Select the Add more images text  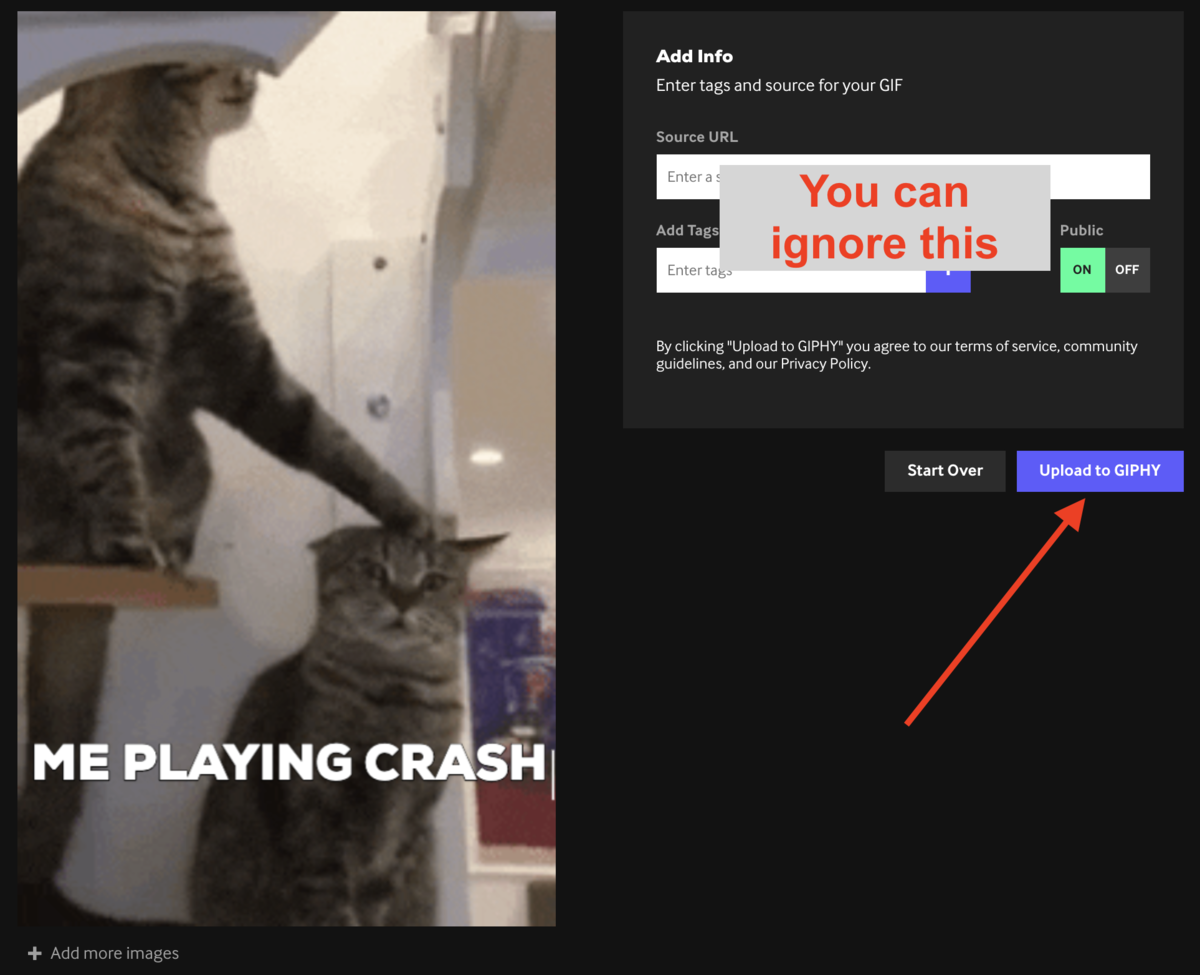point(114,953)
